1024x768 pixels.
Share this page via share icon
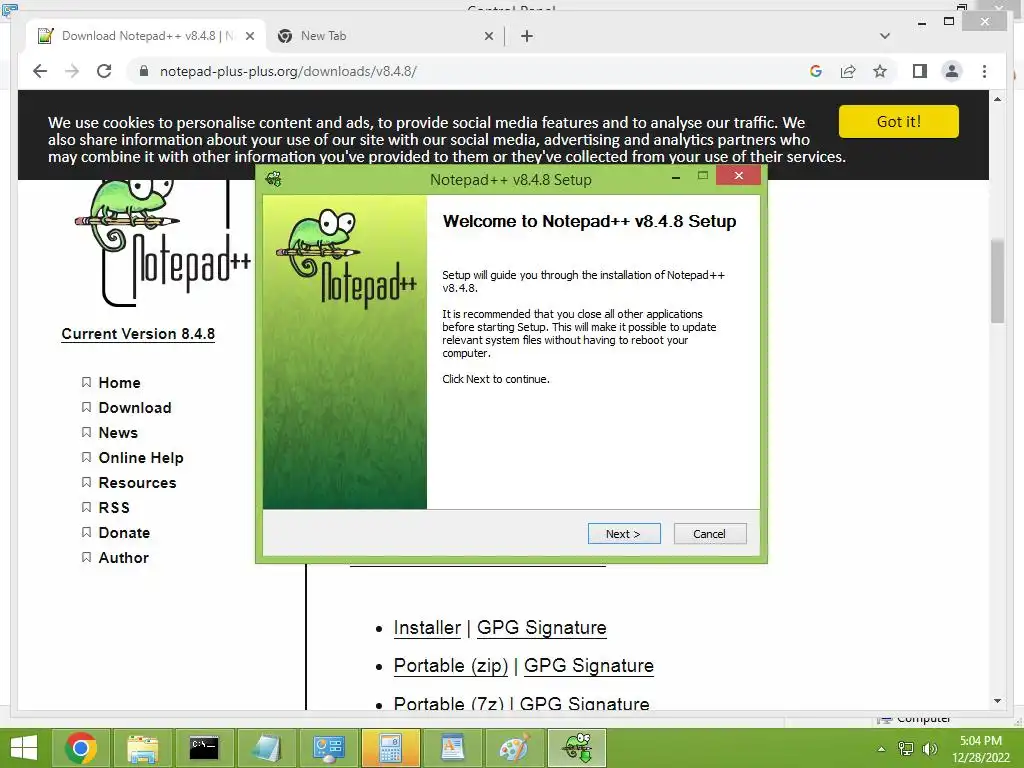(848, 71)
